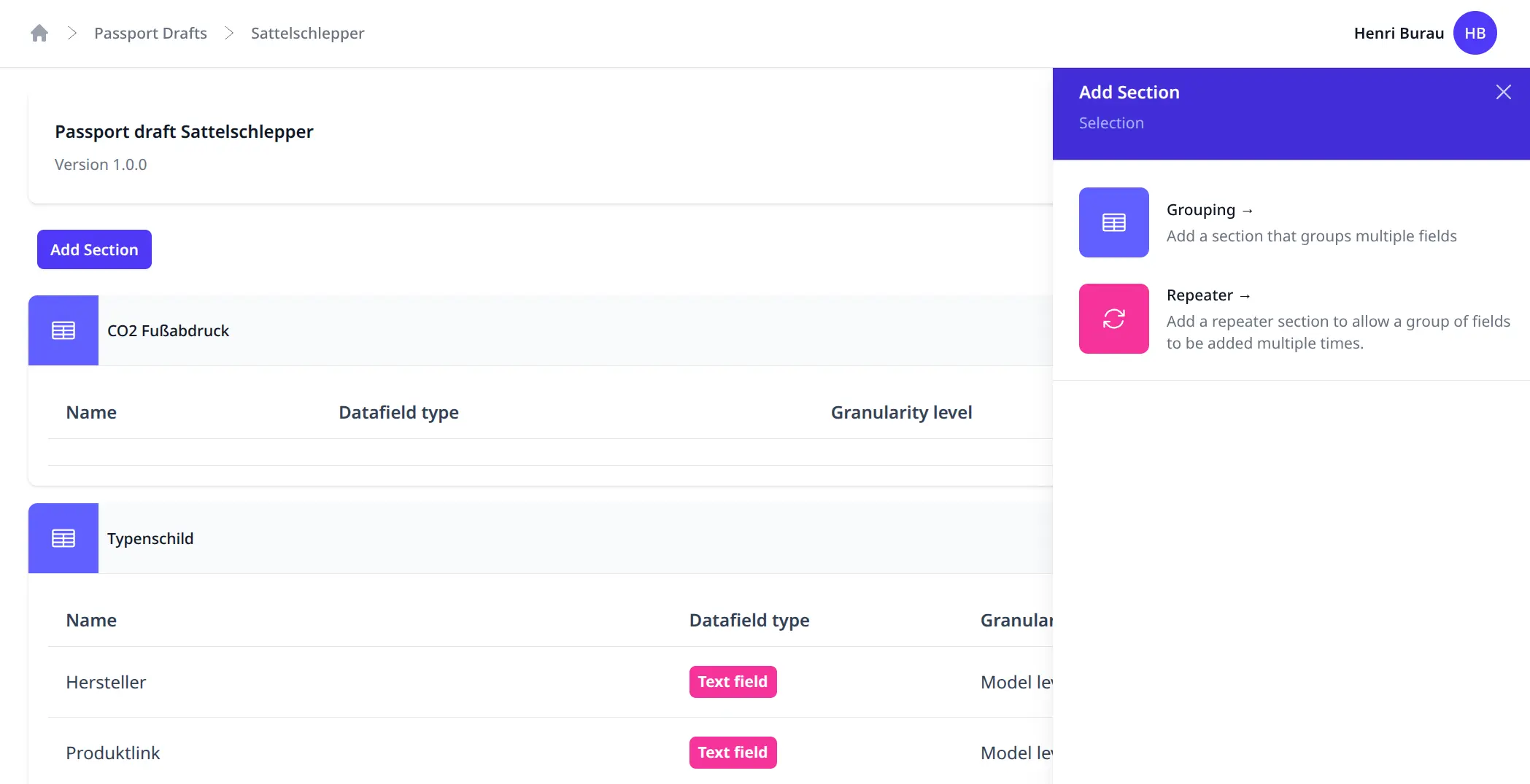Click the home icon in the breadcrumb
Image resolution: width=1530 pixels, height=784 pixels.
(x=39, y=33)
